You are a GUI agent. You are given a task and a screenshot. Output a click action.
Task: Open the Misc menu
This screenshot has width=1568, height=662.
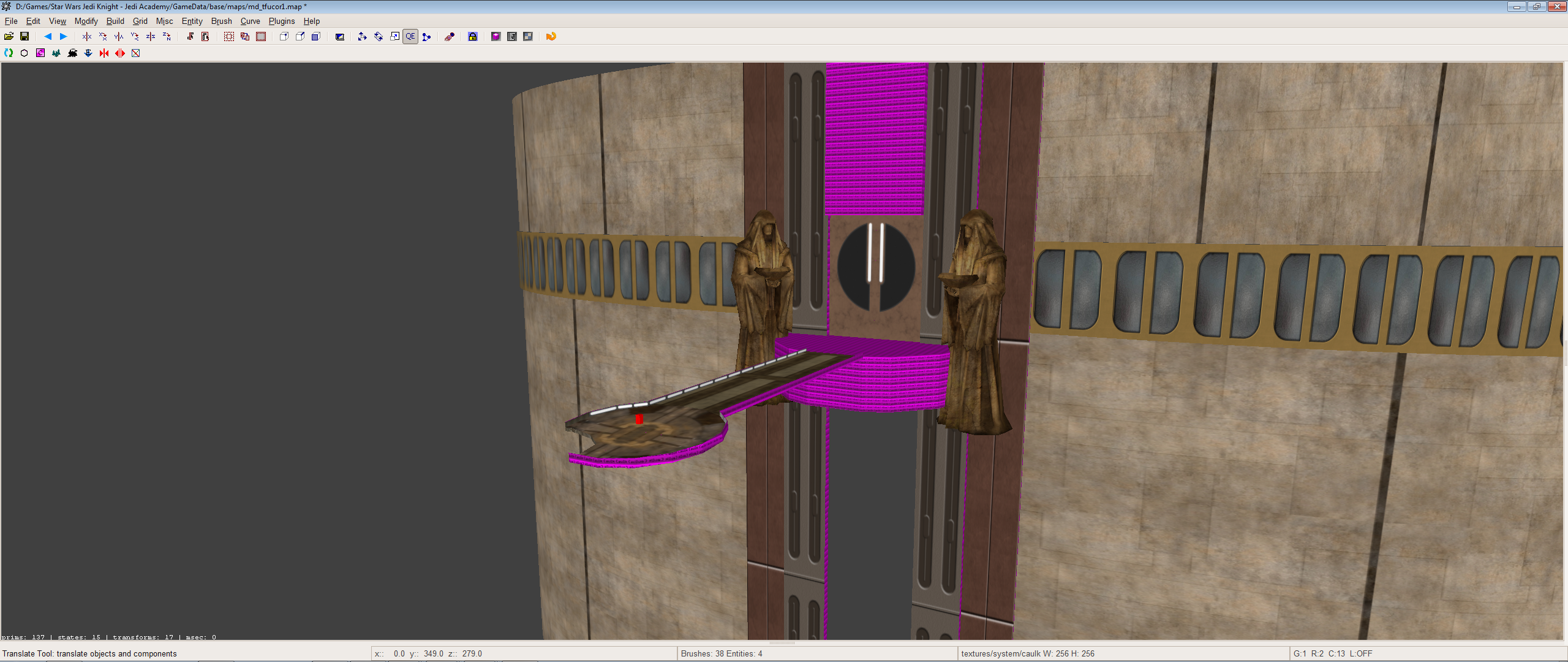tap(165, 21)
